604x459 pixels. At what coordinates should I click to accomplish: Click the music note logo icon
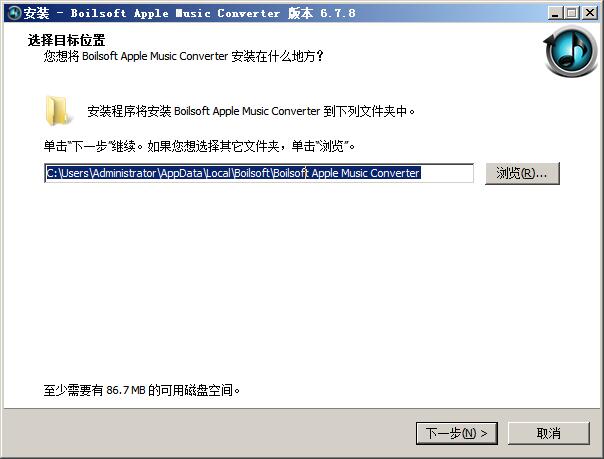(x=571, y=51)
